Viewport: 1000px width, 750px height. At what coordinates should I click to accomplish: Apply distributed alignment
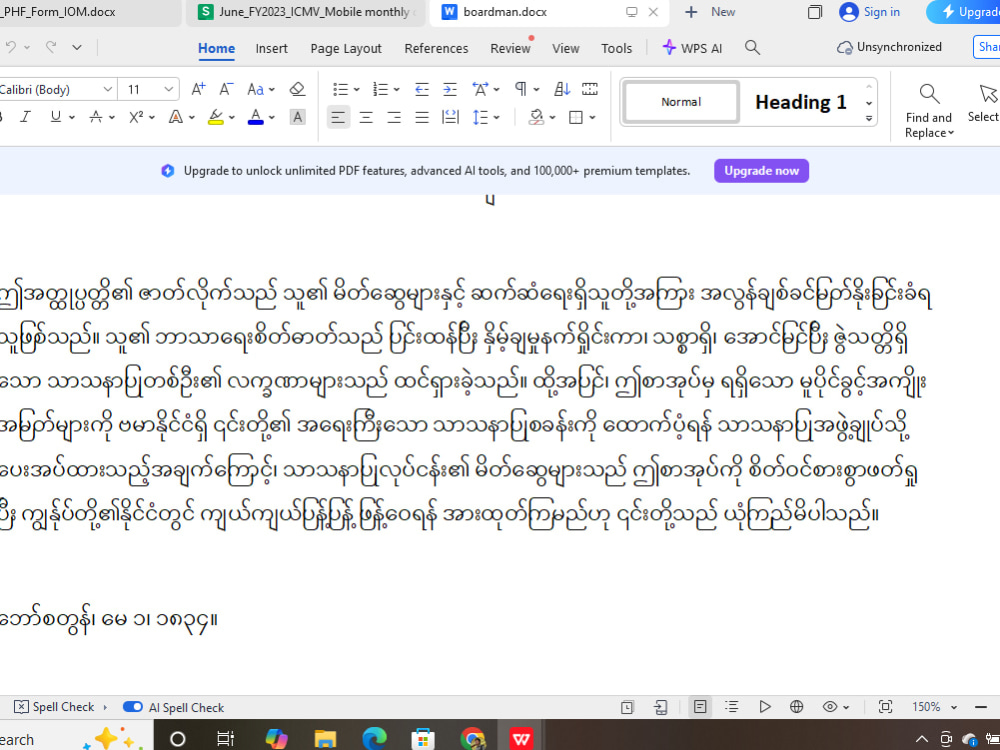[450, 117]
